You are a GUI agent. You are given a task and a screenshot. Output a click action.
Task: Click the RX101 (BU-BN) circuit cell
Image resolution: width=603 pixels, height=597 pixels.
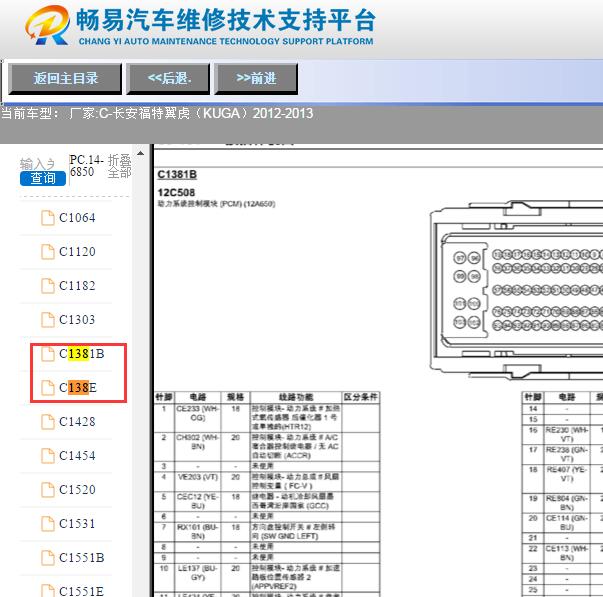click(198, 531)
